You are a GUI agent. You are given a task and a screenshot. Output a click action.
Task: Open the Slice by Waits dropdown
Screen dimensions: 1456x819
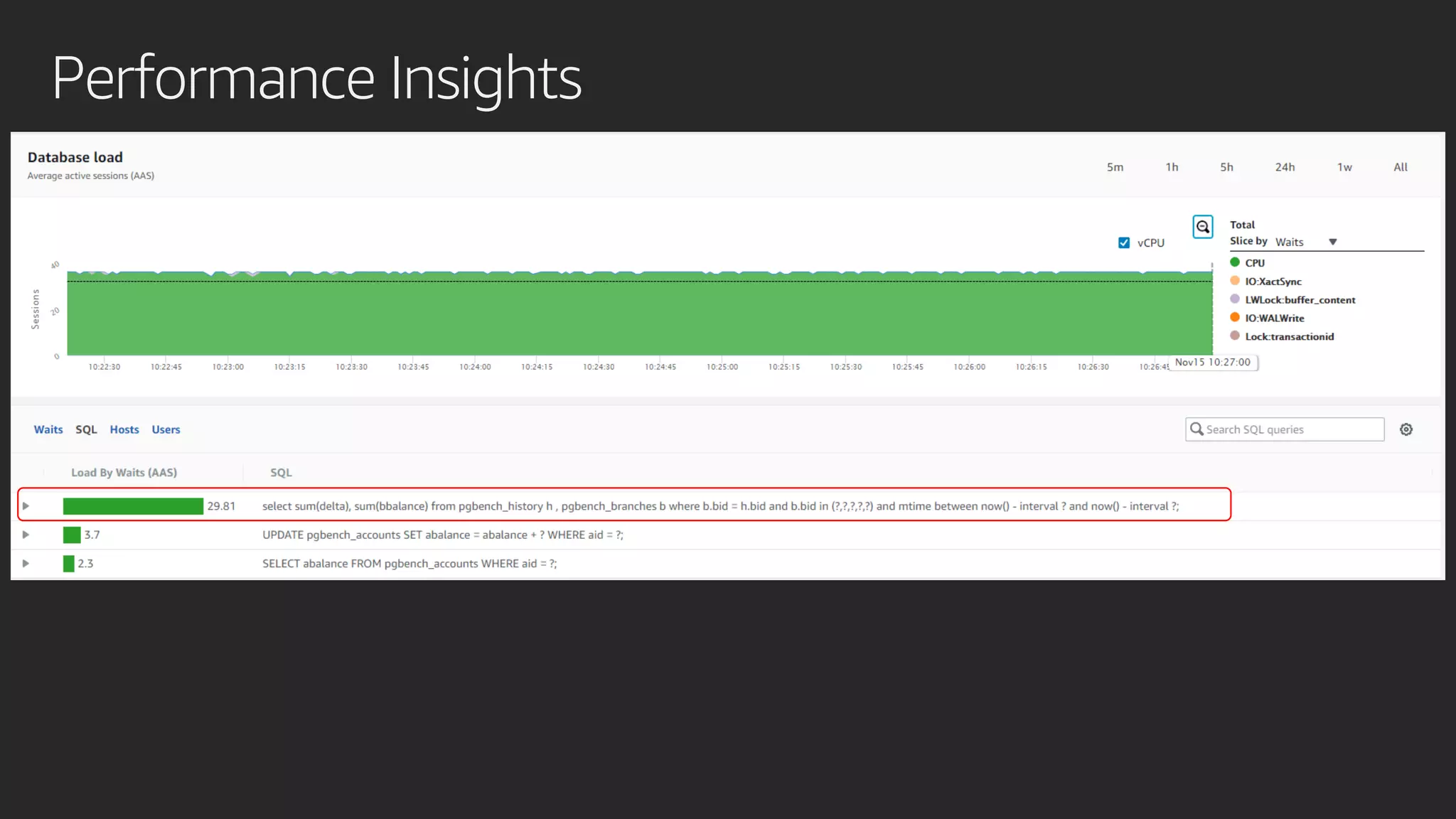(1306, 242)
